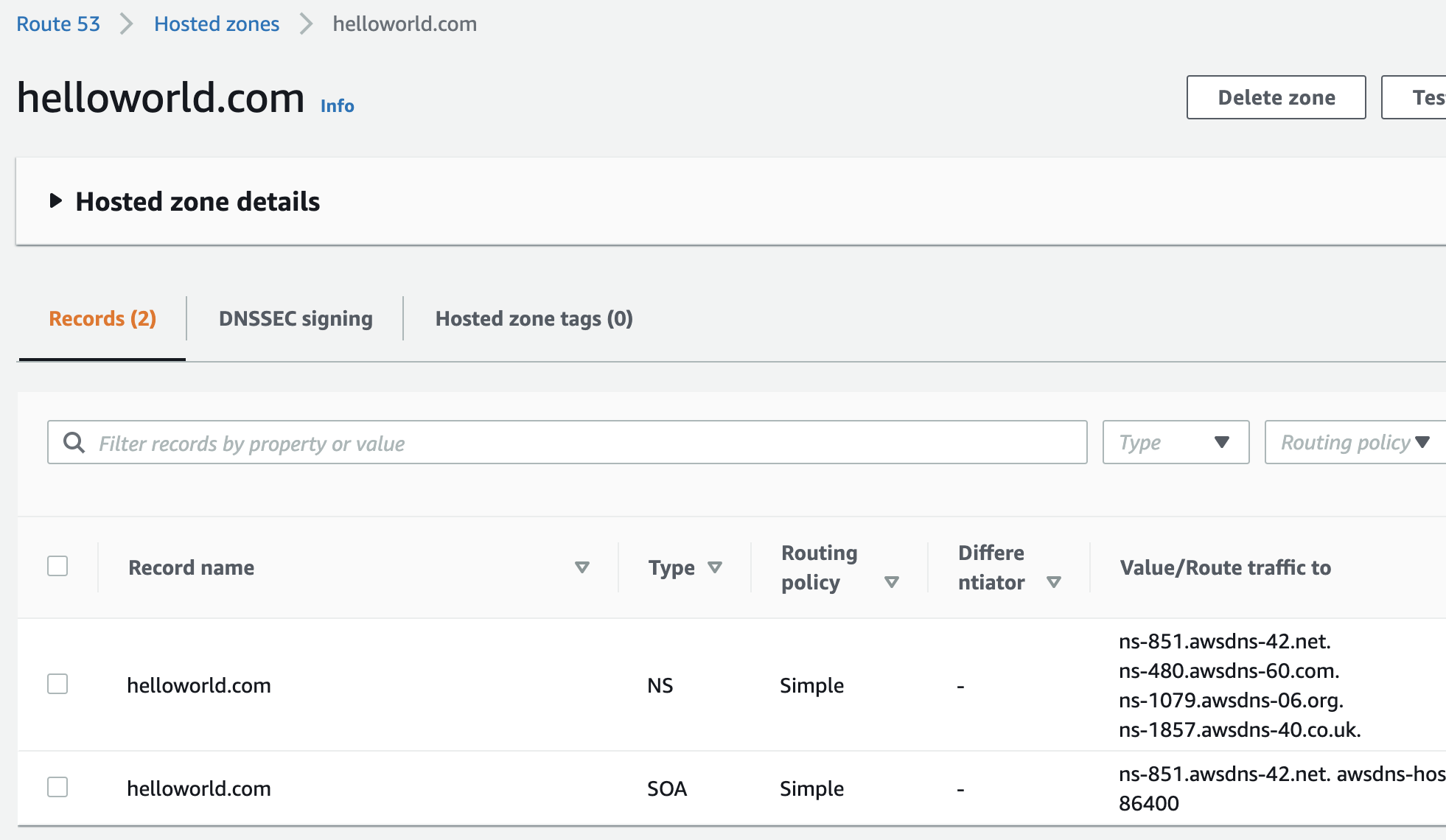Viewport: 1446px width, 840px height.
Task: Click the SOA type cell
Action: 667,788
